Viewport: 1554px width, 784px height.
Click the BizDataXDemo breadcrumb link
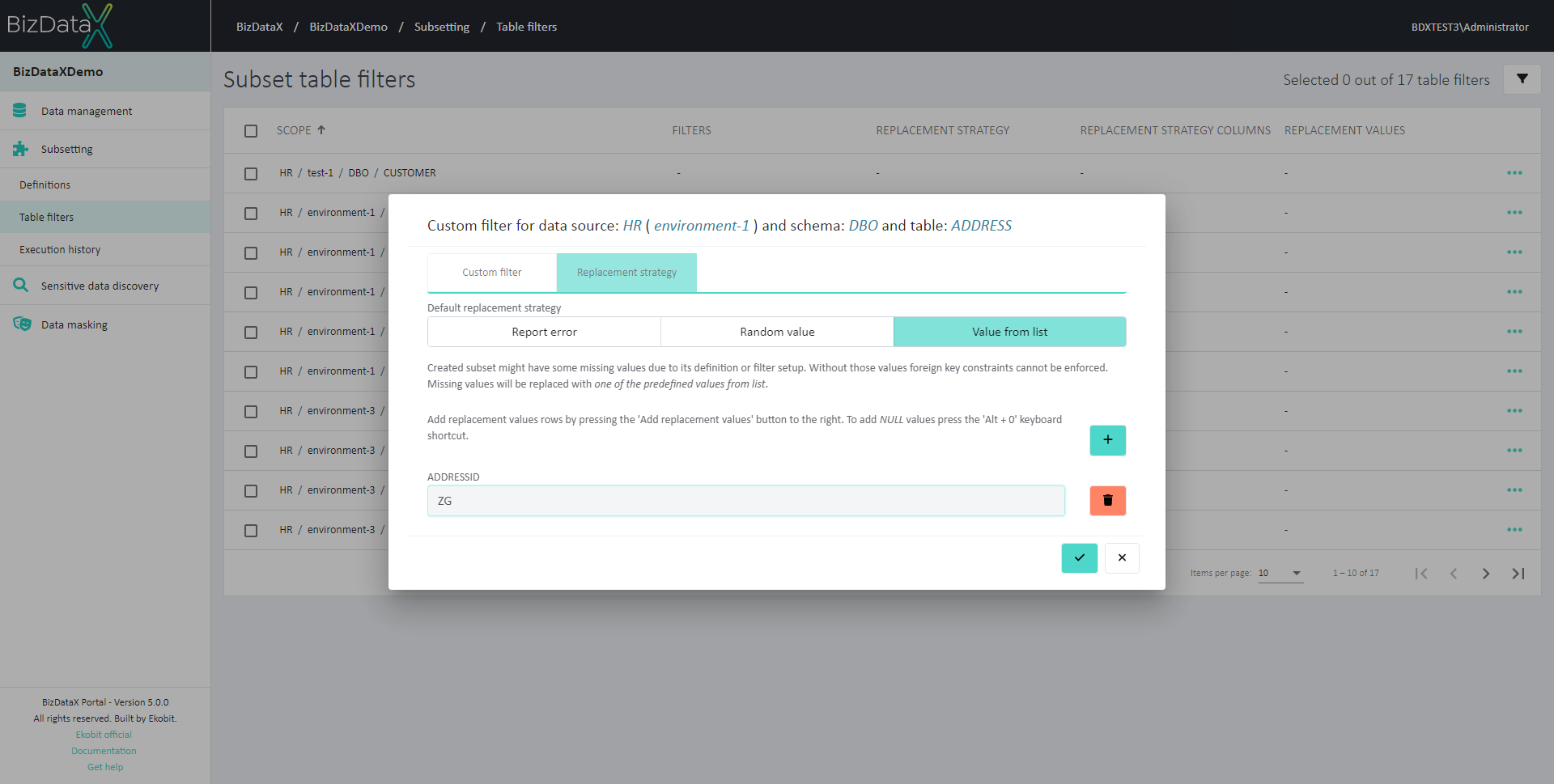348,27
